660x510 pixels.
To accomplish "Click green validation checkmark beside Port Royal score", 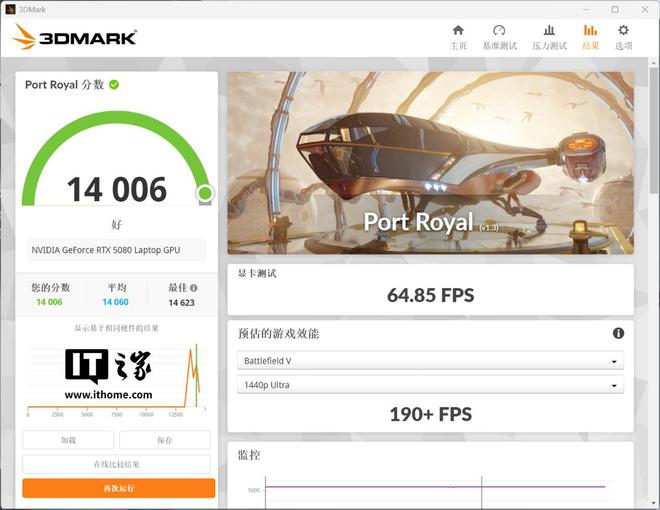I will (x=114, y=85).
